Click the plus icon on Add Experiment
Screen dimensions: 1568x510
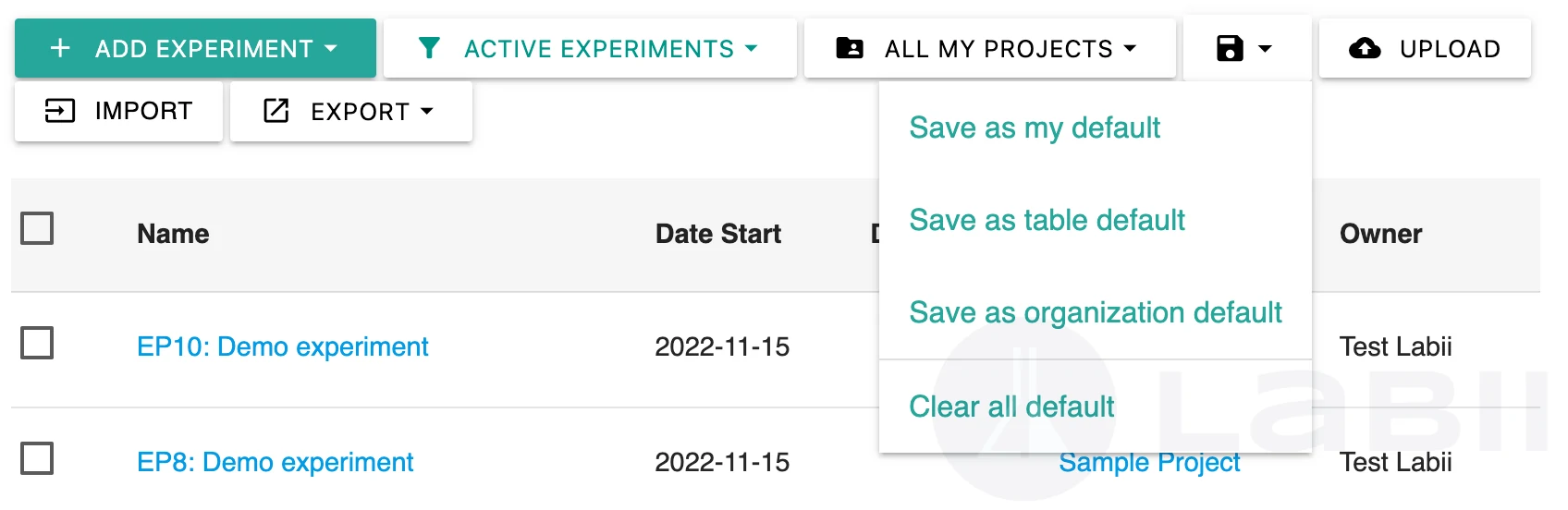60,48
